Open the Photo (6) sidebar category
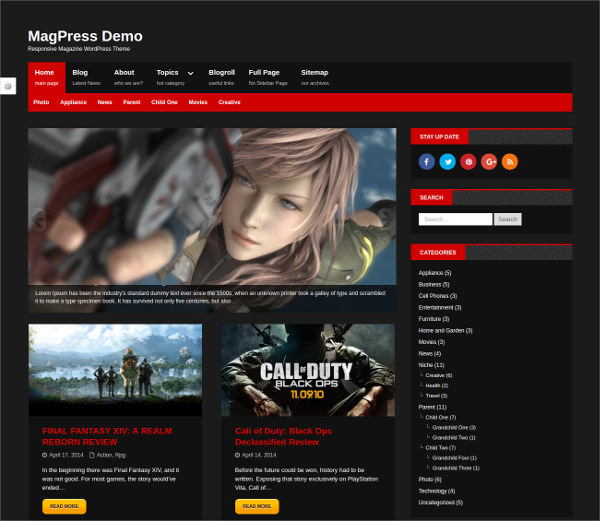This screenshot has width=600, height=521. click(430, 479)
